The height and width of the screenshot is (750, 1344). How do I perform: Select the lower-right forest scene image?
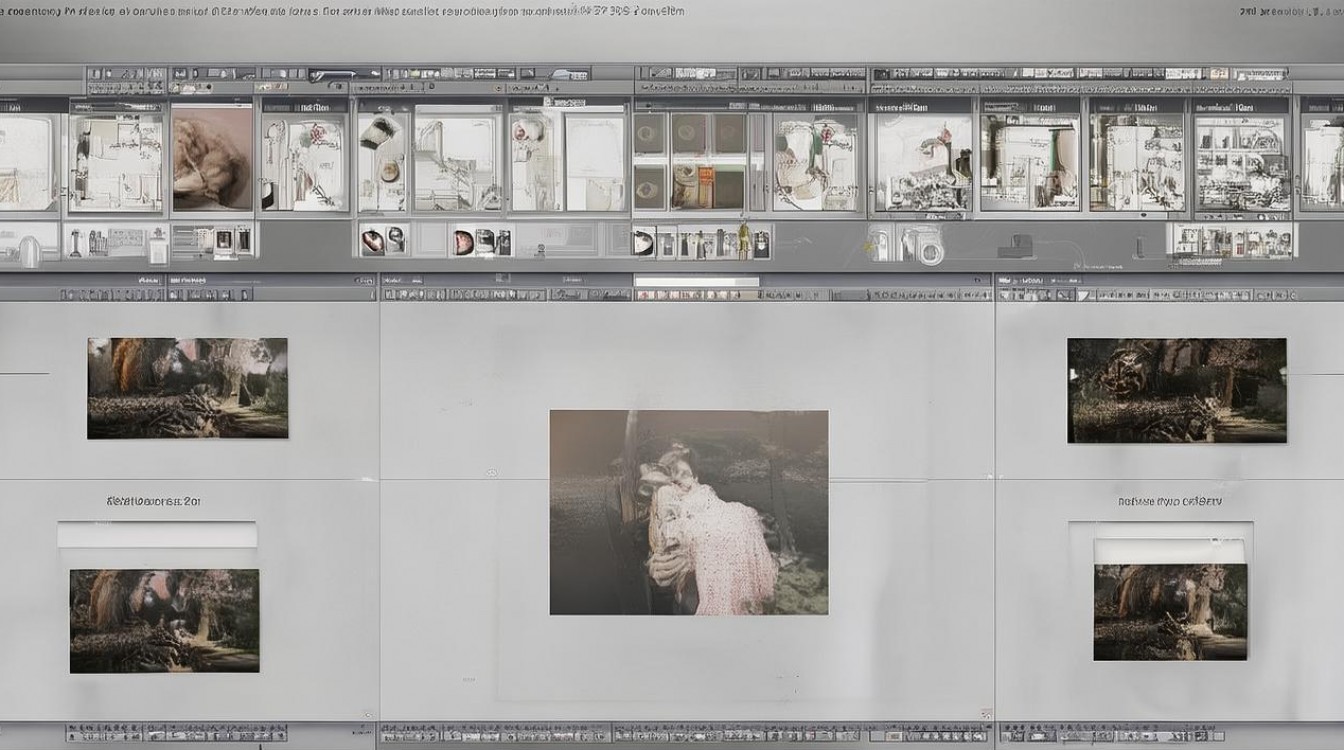1170,612
